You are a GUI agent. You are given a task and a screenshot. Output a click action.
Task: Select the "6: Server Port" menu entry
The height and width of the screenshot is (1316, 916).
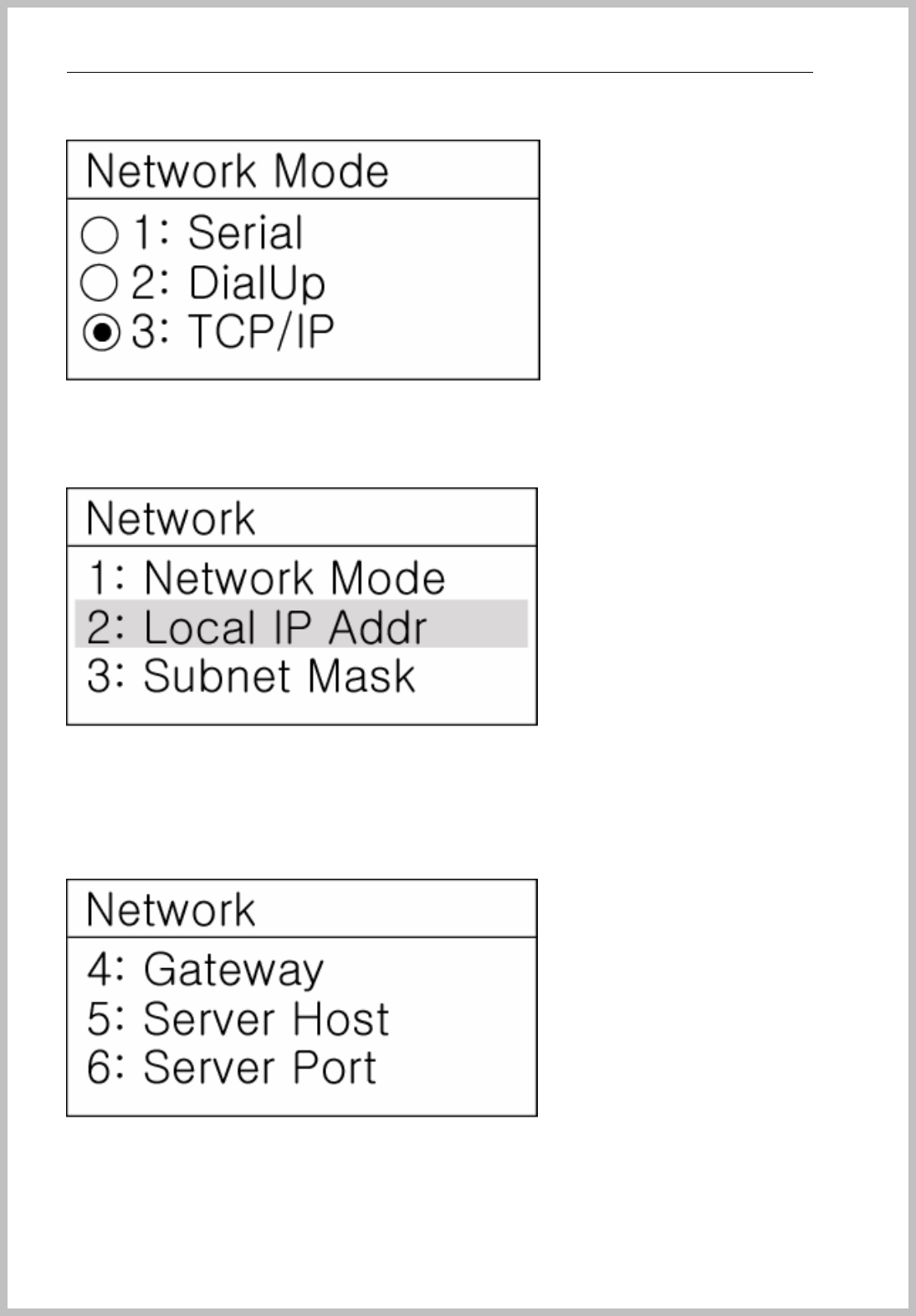[232, 1068]
